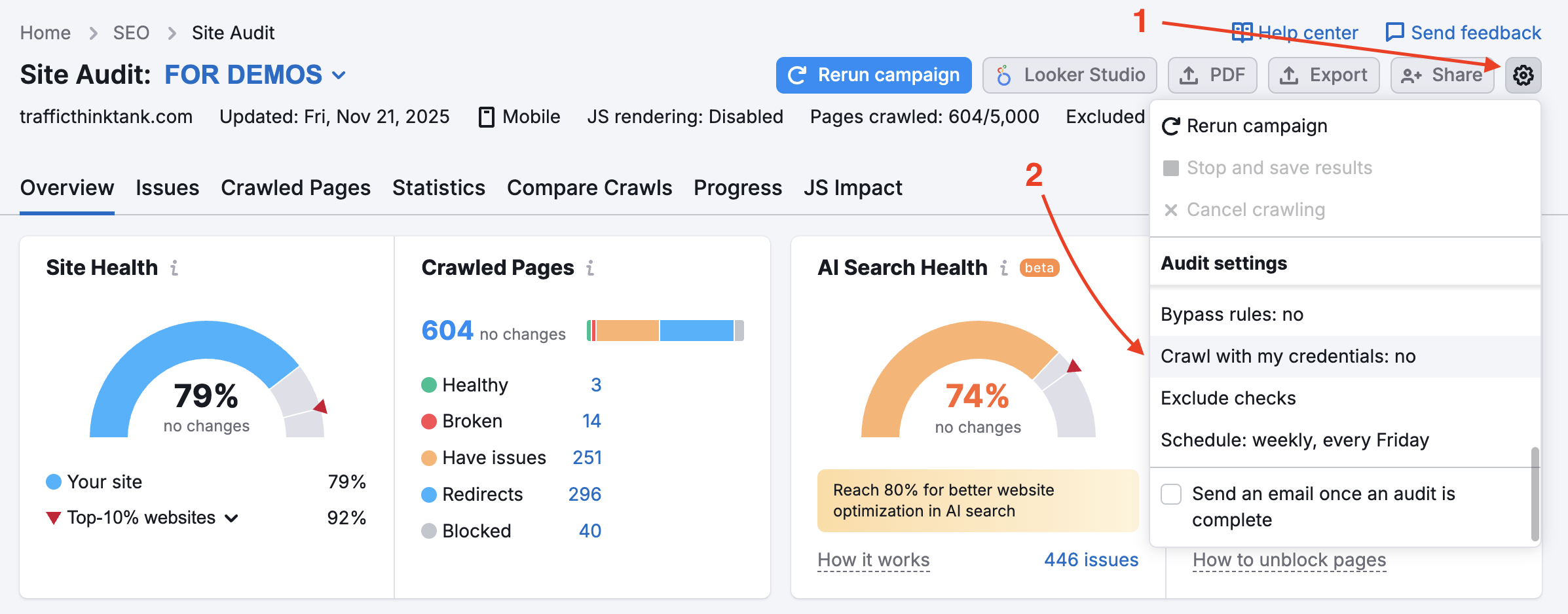1568x614 pixels.
Task: Expand the Top-10% websites dropdown
Action: [231, 518]
